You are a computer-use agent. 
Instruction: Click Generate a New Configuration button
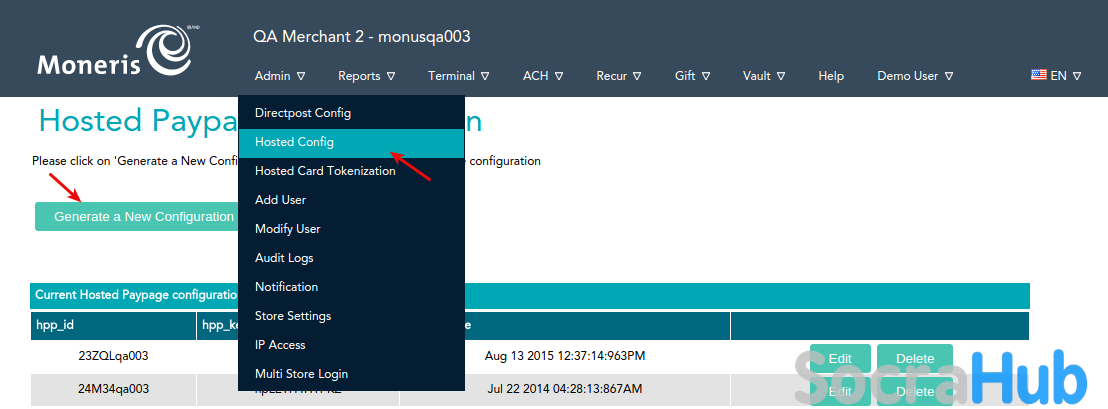click(x=136, y=216)
